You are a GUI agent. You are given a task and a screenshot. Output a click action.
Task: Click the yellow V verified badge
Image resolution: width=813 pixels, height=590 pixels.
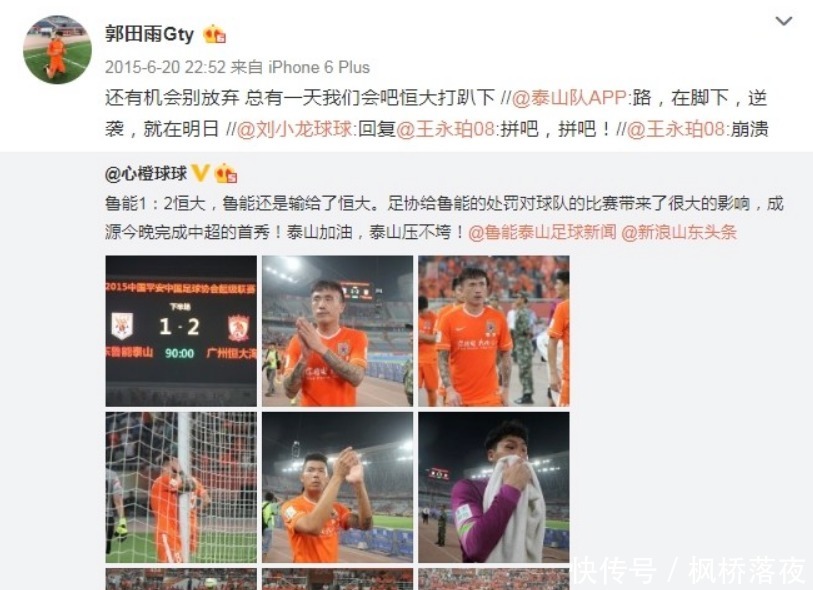200,173
